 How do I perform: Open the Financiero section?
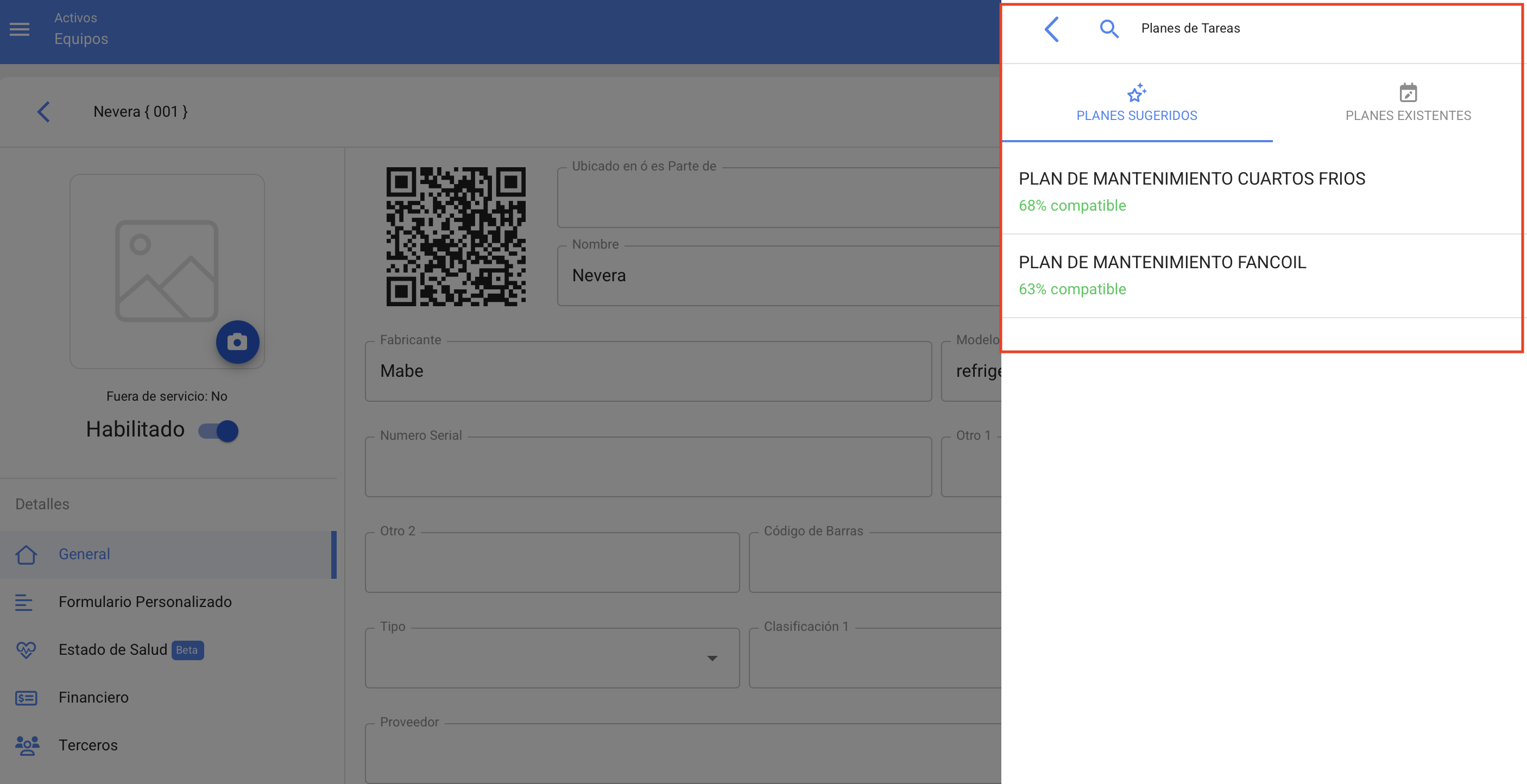93,698
